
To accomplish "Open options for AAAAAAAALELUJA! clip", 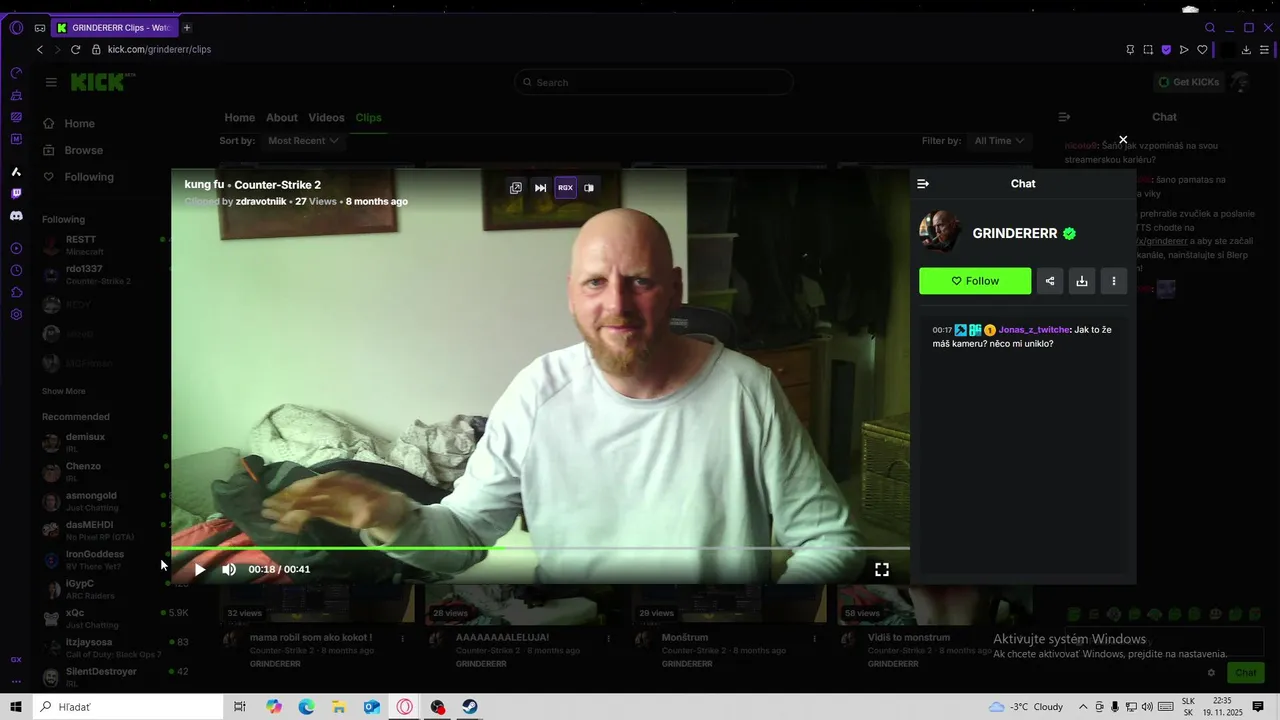I will point(609,638).
